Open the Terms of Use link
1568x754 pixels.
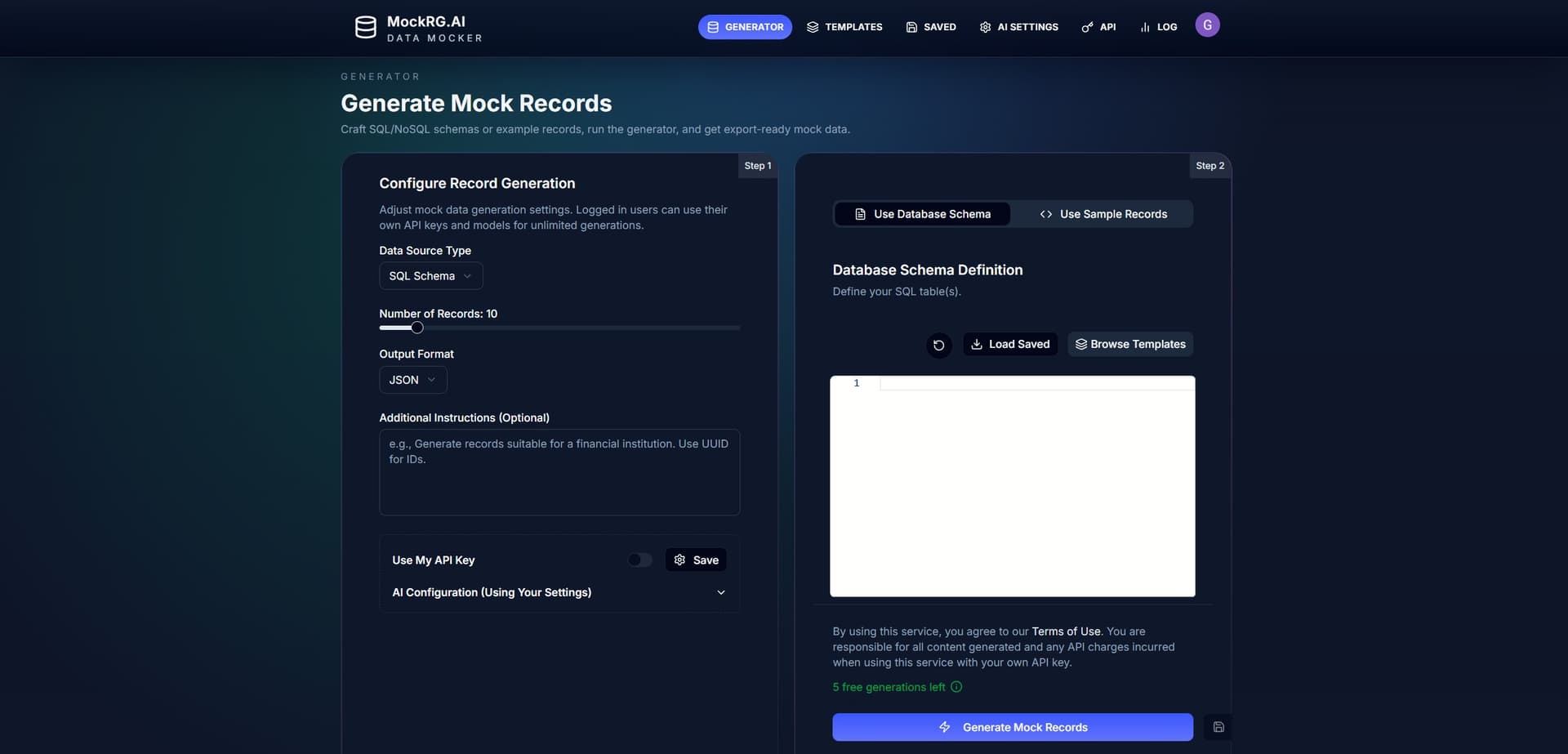[x=1065, y=631]
